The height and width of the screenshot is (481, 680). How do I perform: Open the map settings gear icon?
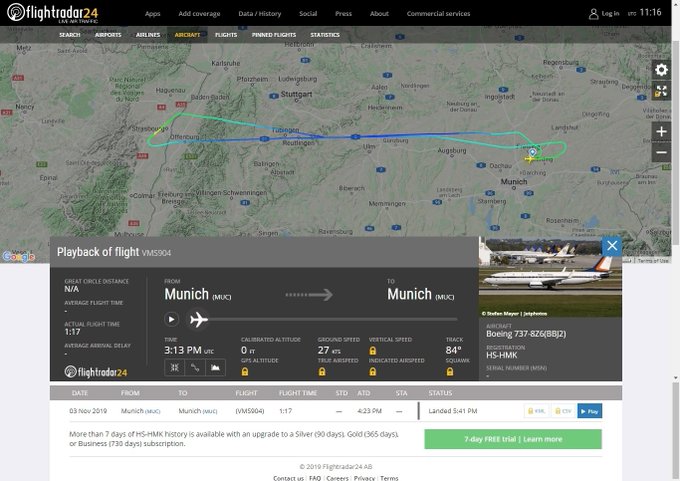(661, 70)
